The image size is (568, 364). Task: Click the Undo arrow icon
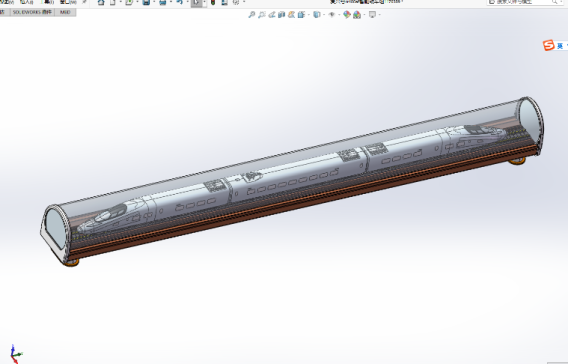(x=179, y=2)
